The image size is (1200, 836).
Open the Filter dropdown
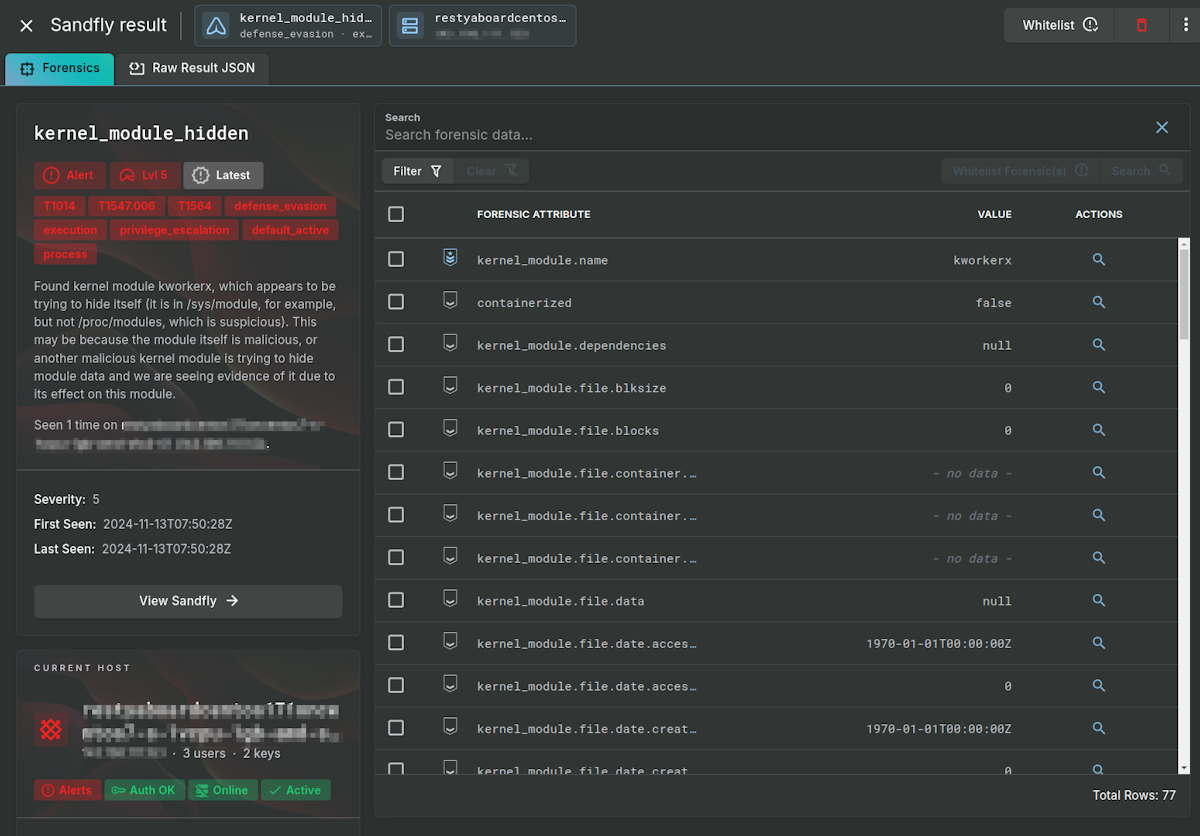[417, 170]
